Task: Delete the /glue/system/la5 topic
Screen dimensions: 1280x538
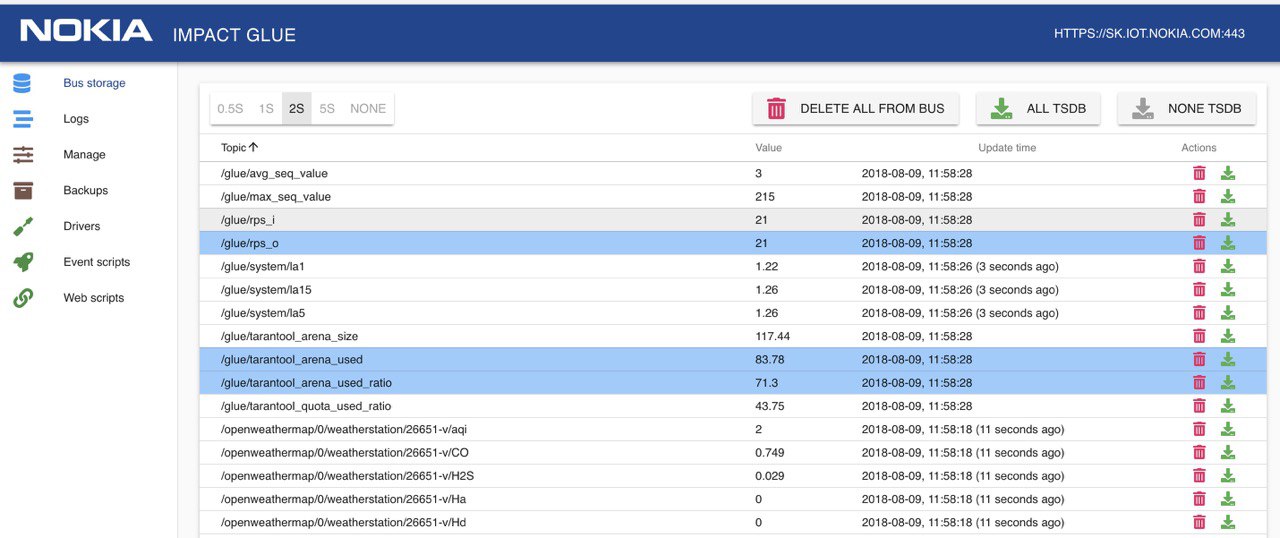Action: click(x=1199, y=313)
